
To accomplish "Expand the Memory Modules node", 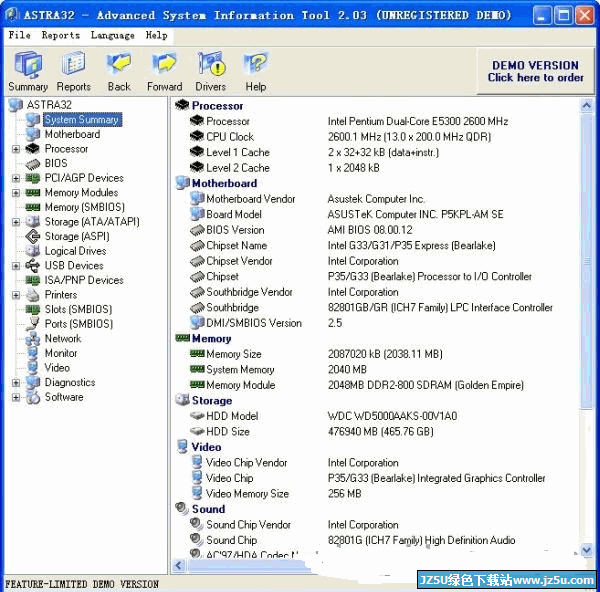I will pos(16,193).
